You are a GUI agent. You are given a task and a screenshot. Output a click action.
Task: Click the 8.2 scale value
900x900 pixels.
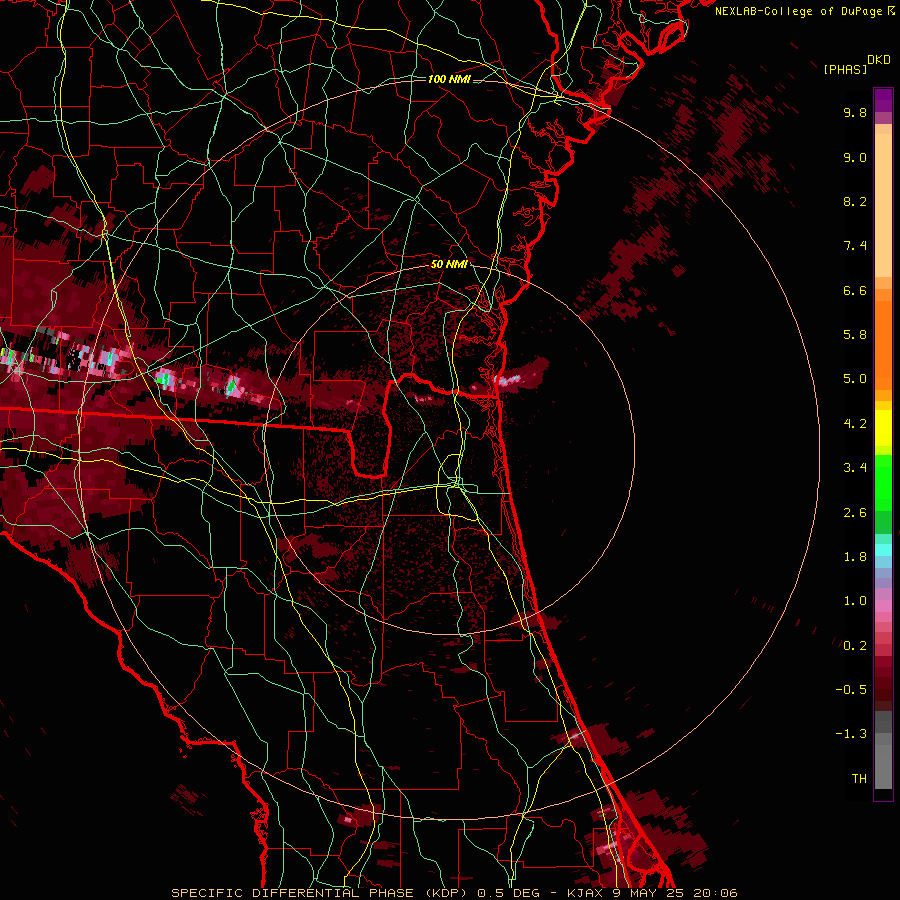tap(855, 201)
